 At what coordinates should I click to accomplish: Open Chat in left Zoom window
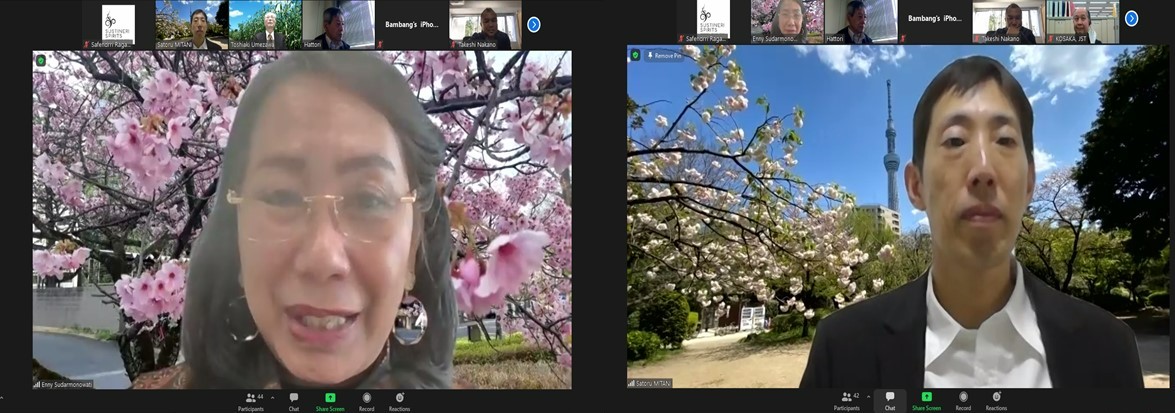point(294,402)
